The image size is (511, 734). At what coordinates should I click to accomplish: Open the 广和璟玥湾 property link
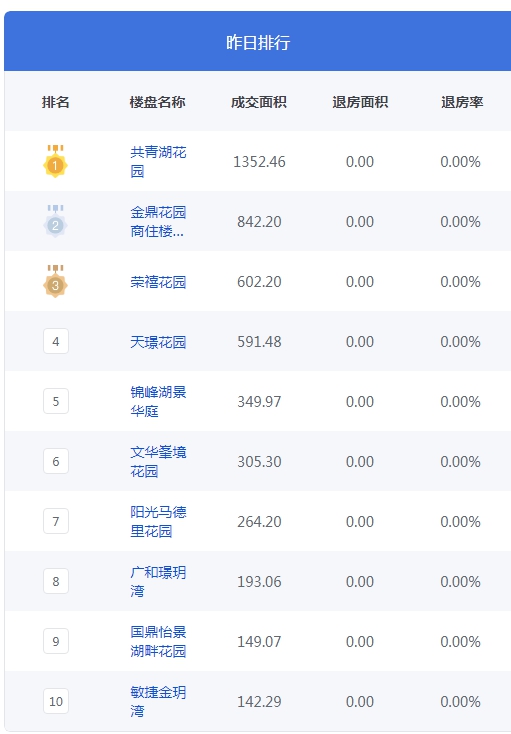tap(158, 581)
